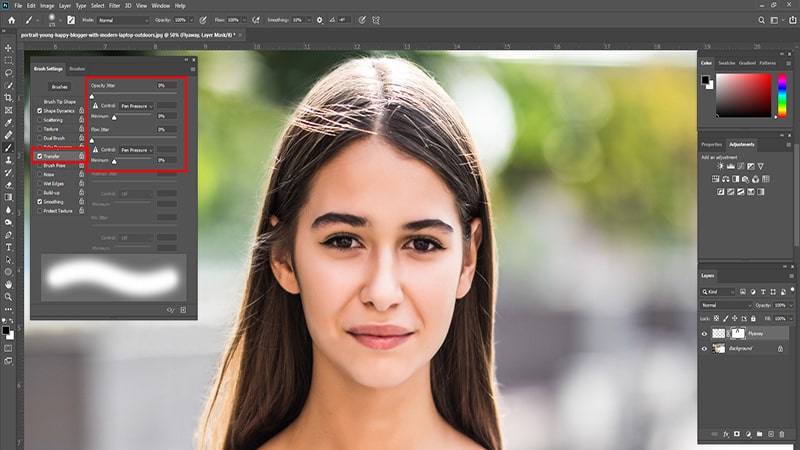Expand the Opacity dropdown in options bar
This screenshot has height=450, width=800.
191,20
